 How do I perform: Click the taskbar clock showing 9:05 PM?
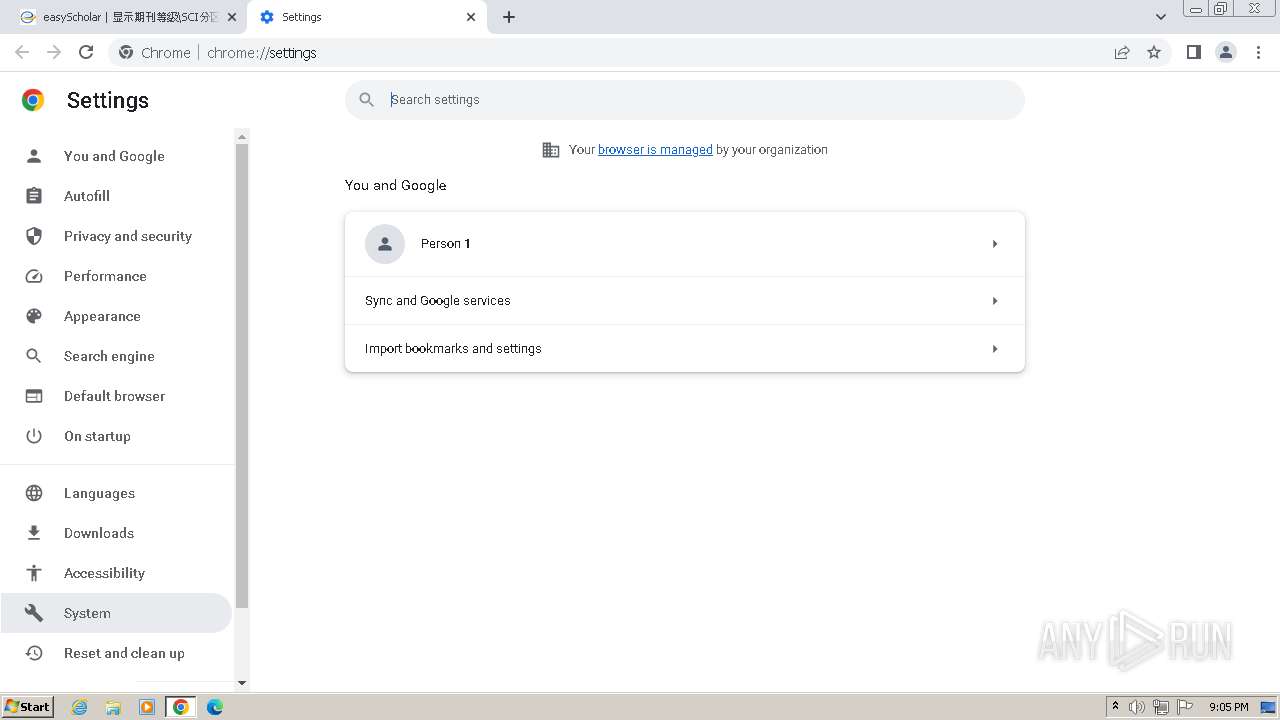click(1228, 707)
